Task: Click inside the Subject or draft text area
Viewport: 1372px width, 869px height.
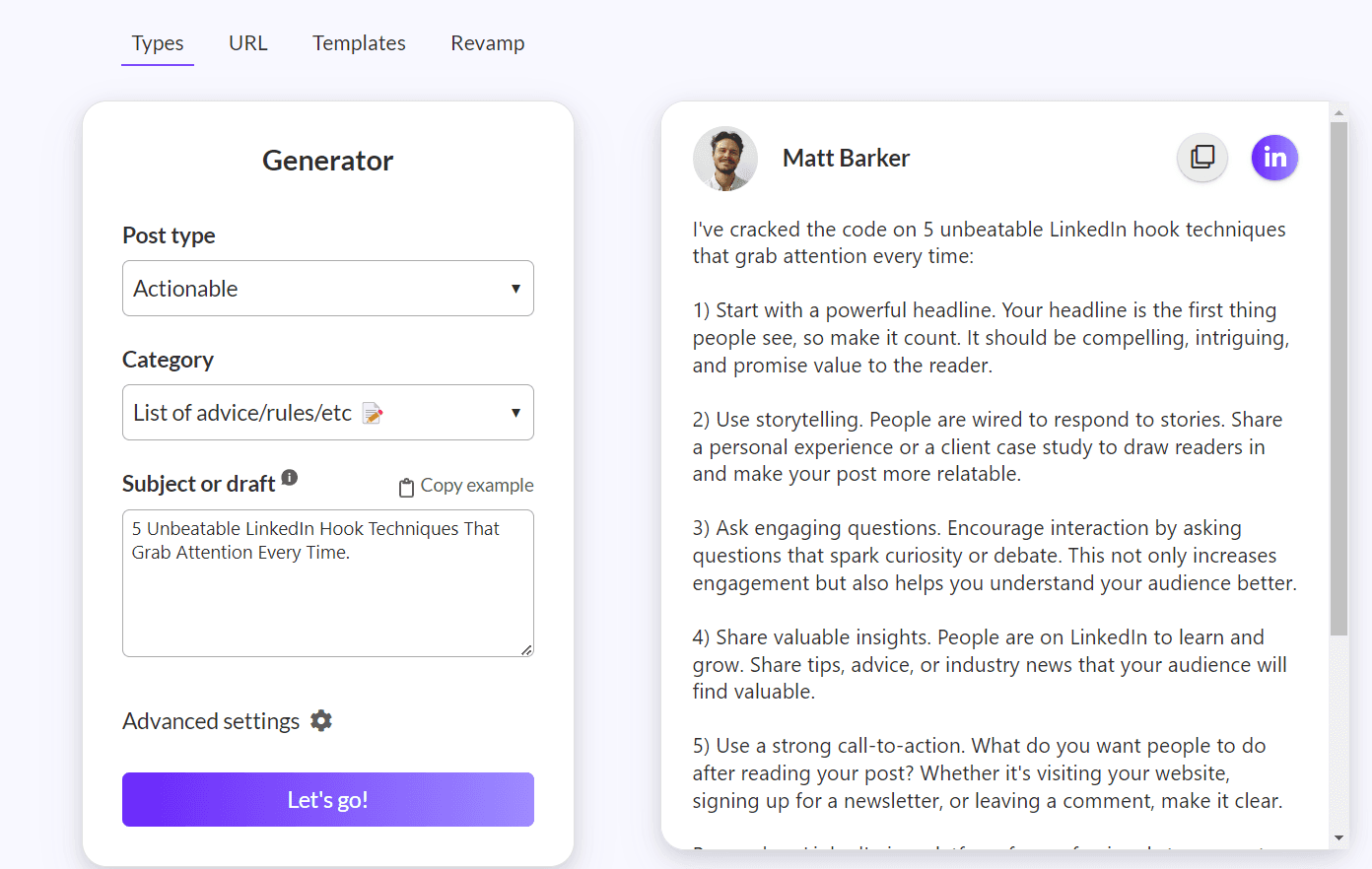Action: [328, 583]
